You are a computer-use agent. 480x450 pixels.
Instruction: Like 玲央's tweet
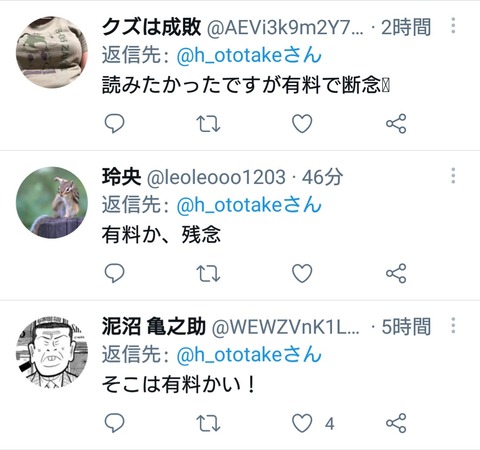coord(302,273)
